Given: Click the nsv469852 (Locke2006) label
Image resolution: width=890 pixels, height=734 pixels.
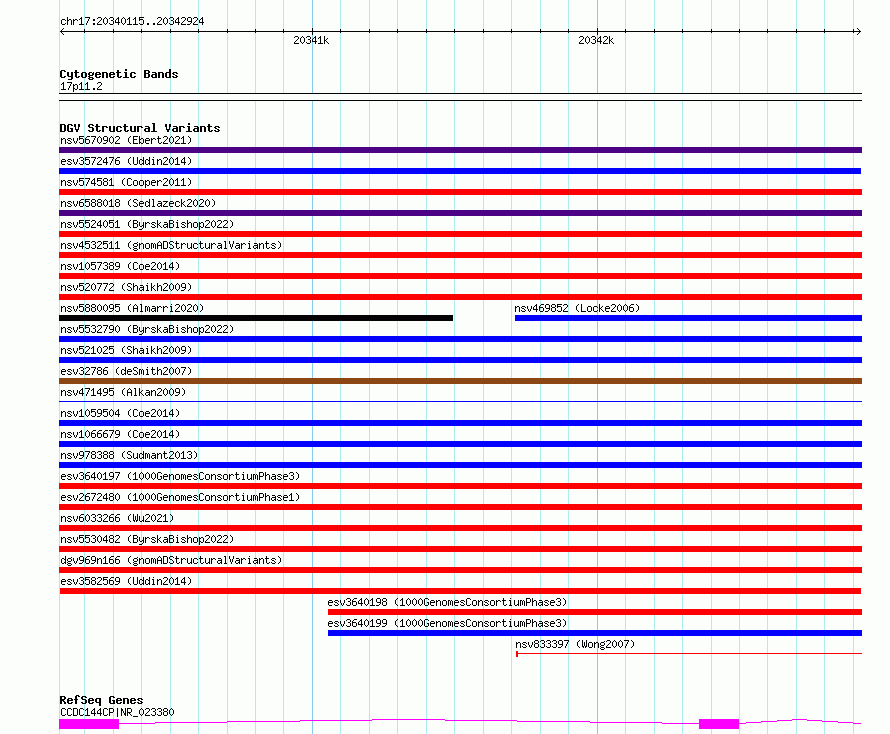Looking at the screenshot, I should point(577,308).
